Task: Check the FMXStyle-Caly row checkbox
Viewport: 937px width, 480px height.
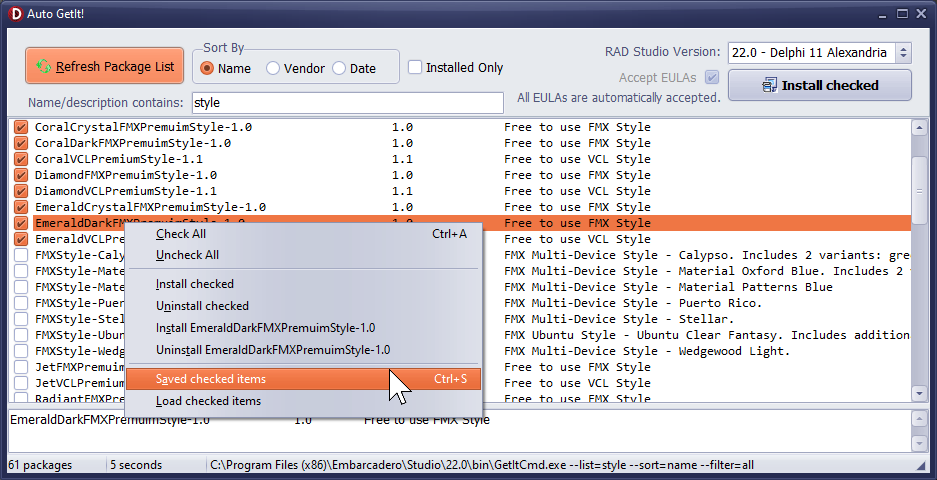Action: [21, 255]
